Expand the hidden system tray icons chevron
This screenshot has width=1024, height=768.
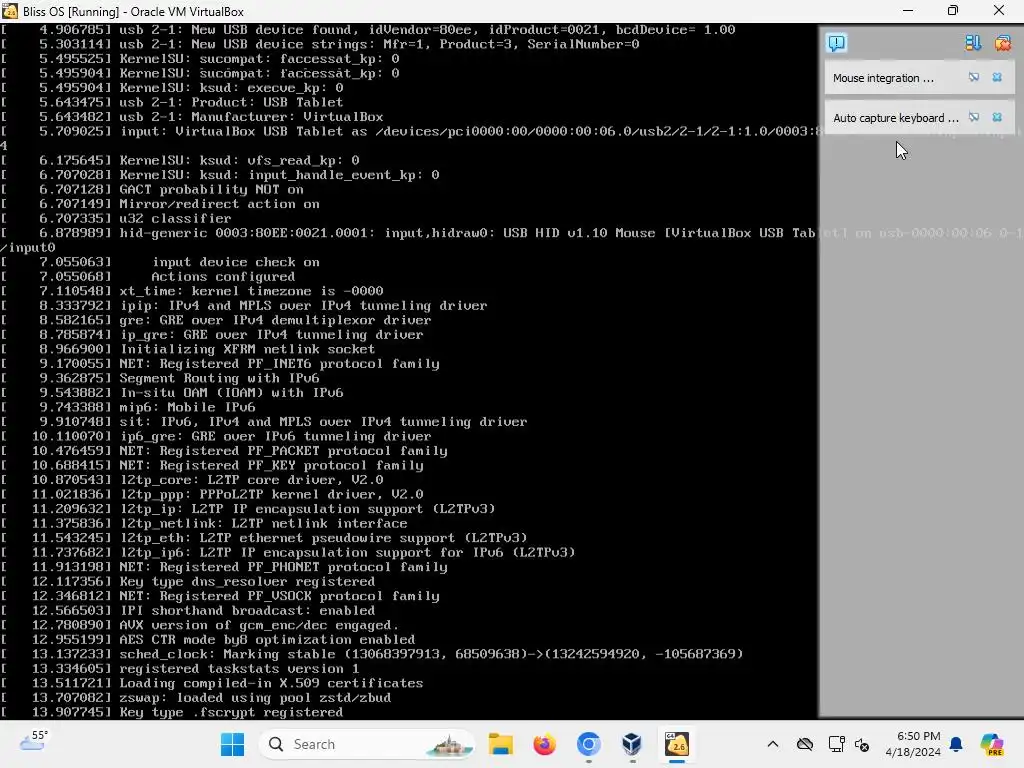coord(773,744)
